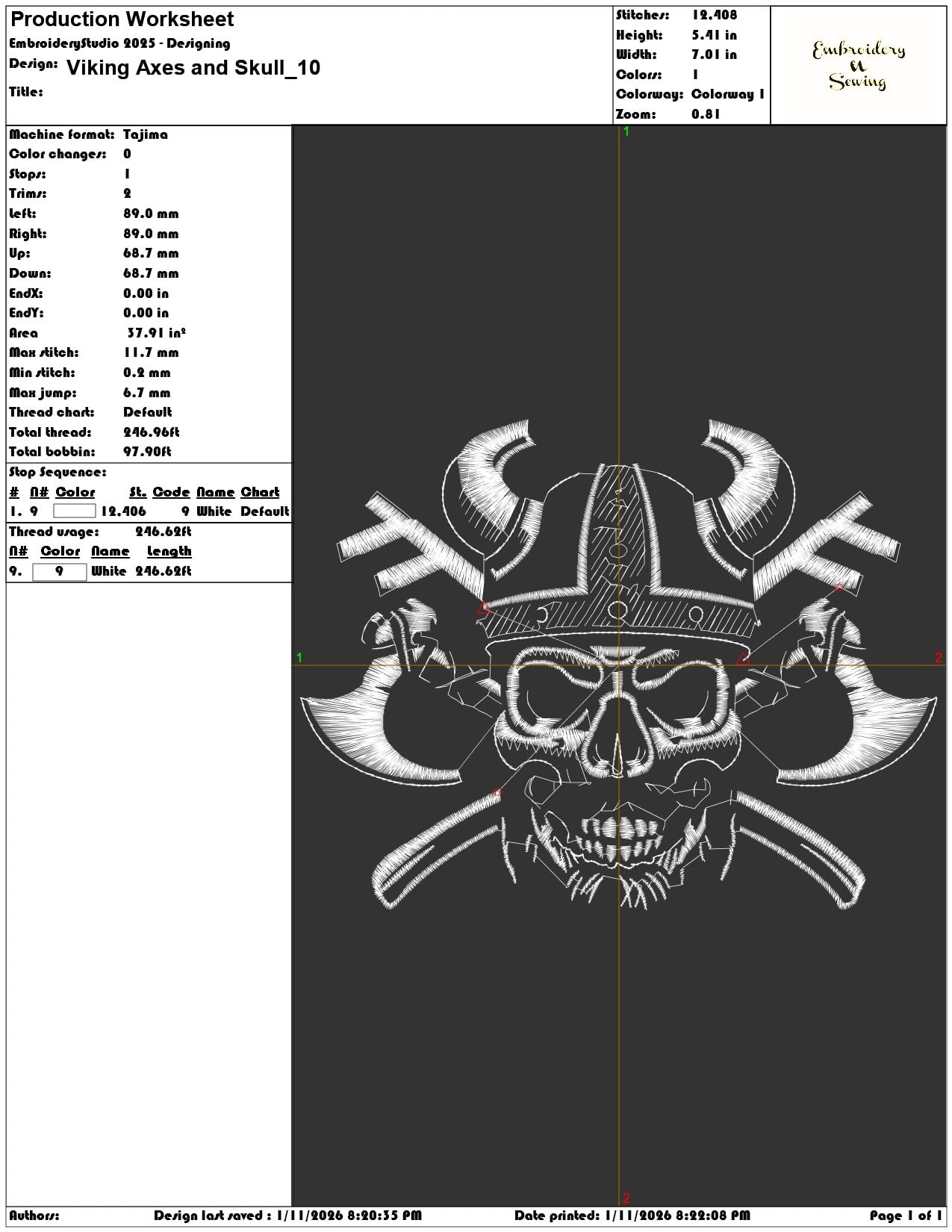Click the 'Up:' label

19,253
